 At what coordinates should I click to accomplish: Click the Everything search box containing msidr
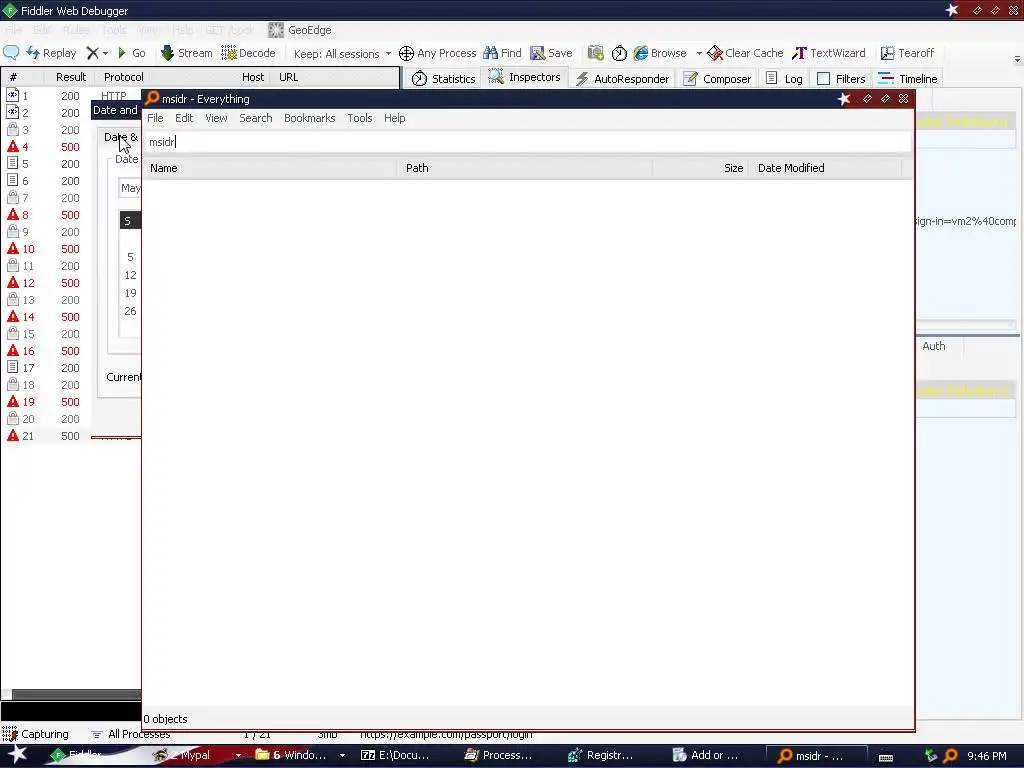(x=528, y=142)
